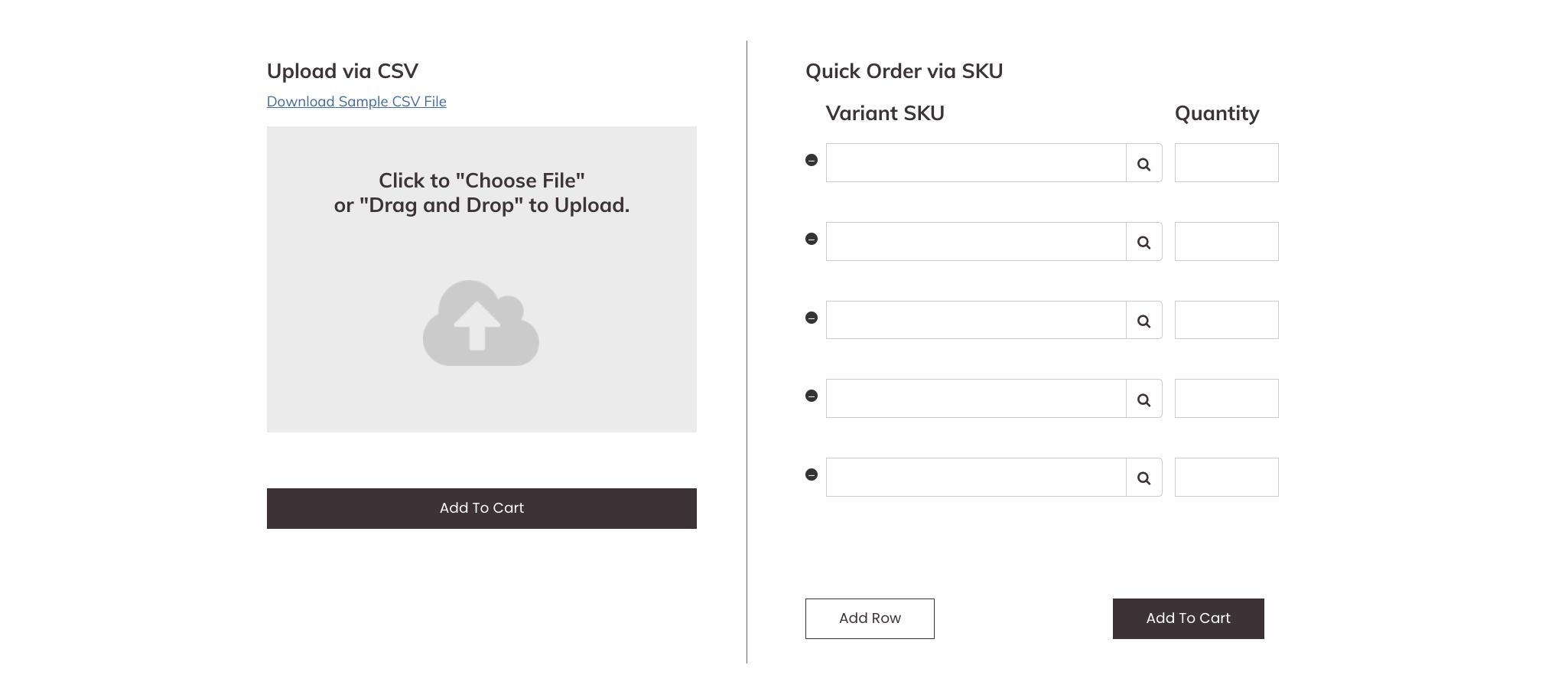
Task: Click the search icon in first SKU row
Action: click(1143, 164)
